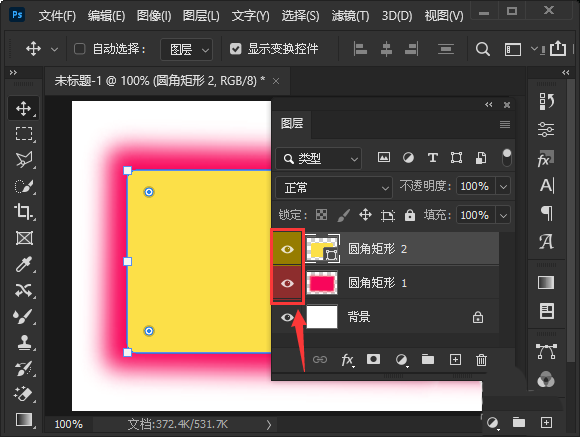The width and height of the screenshot is (580, 437).
Task: Open the Channels panel icon
Action: click(546, 379)
